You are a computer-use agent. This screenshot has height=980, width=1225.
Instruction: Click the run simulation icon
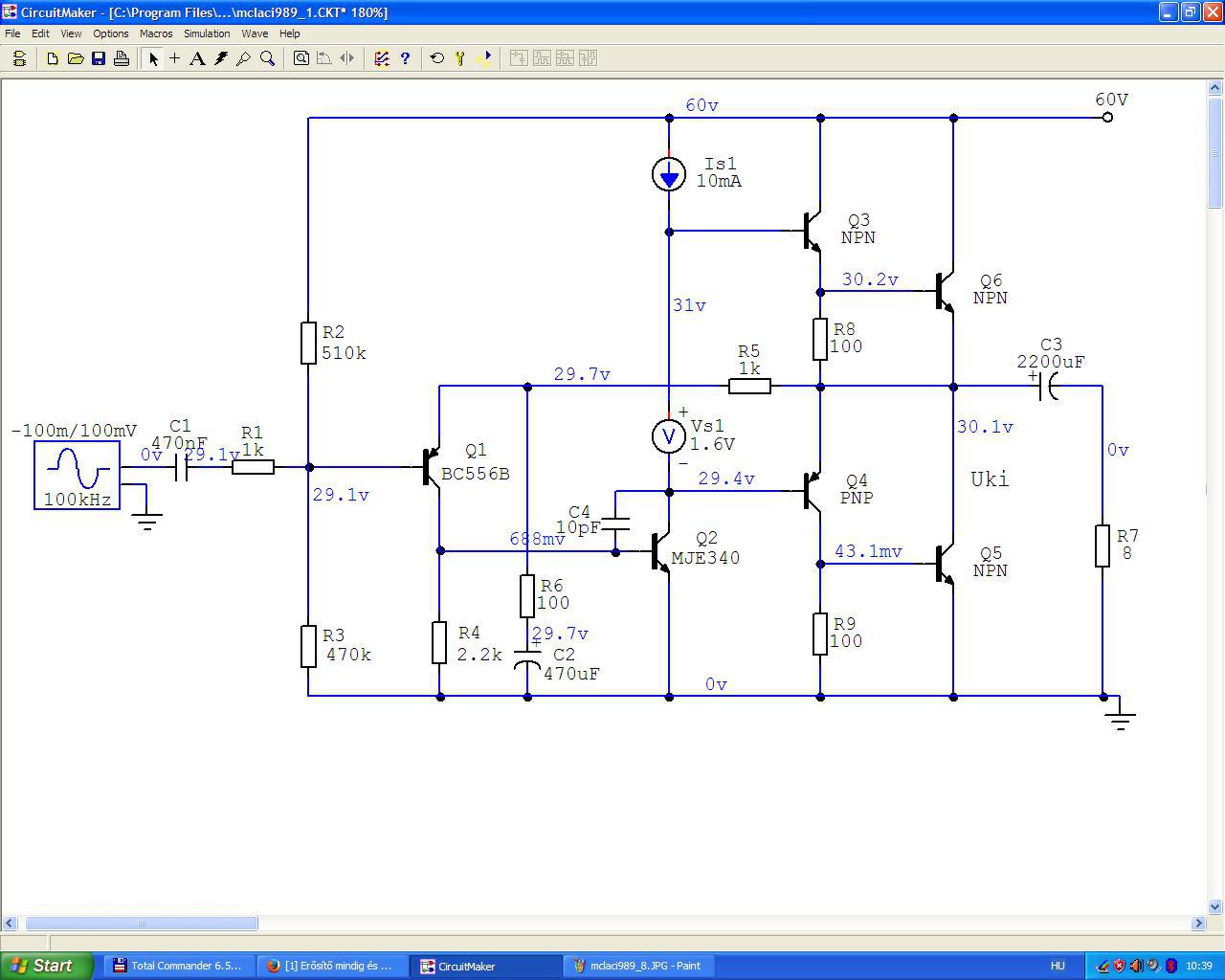click(x=484, y=58)
